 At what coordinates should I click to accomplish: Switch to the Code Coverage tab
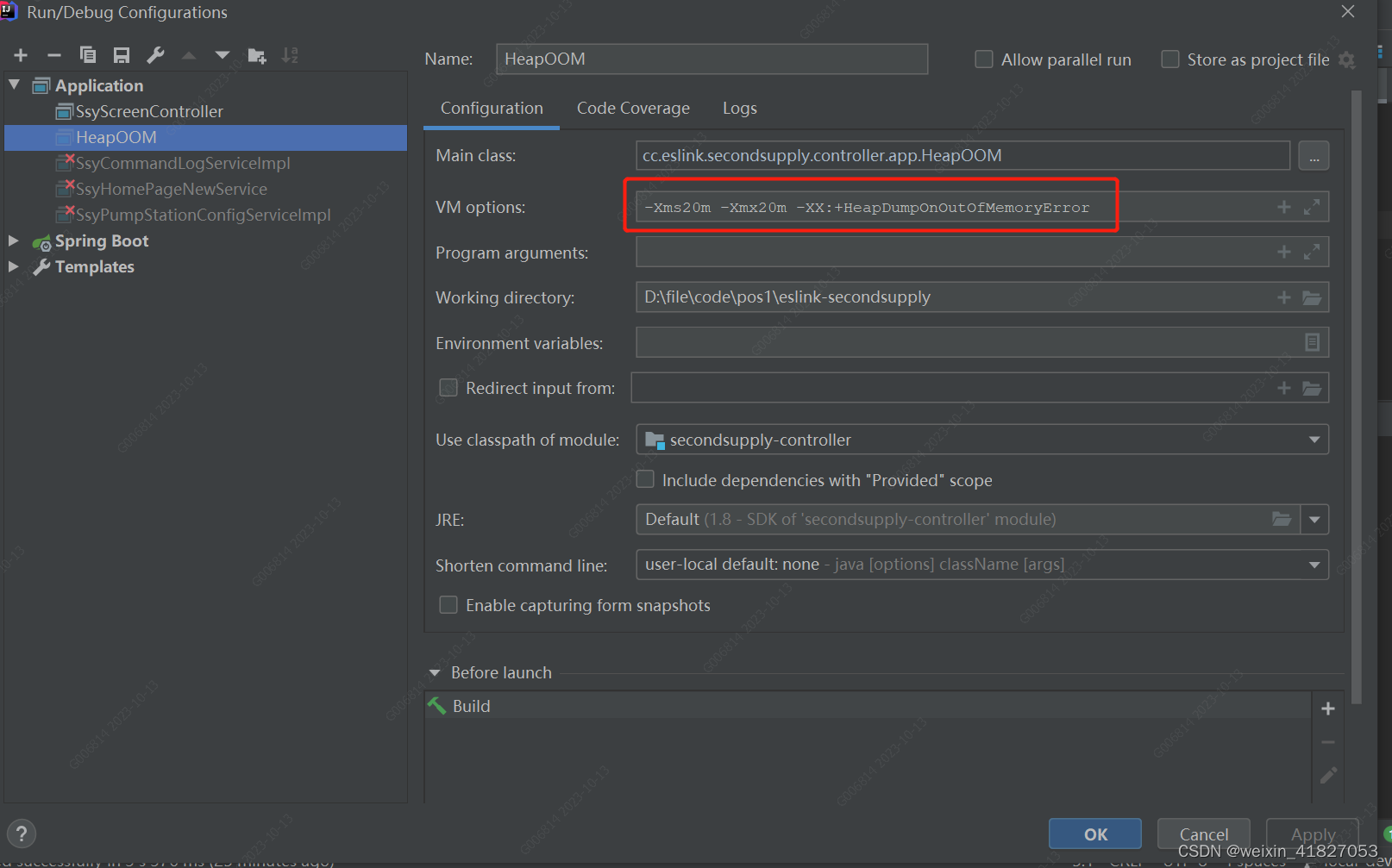(633, 109)
